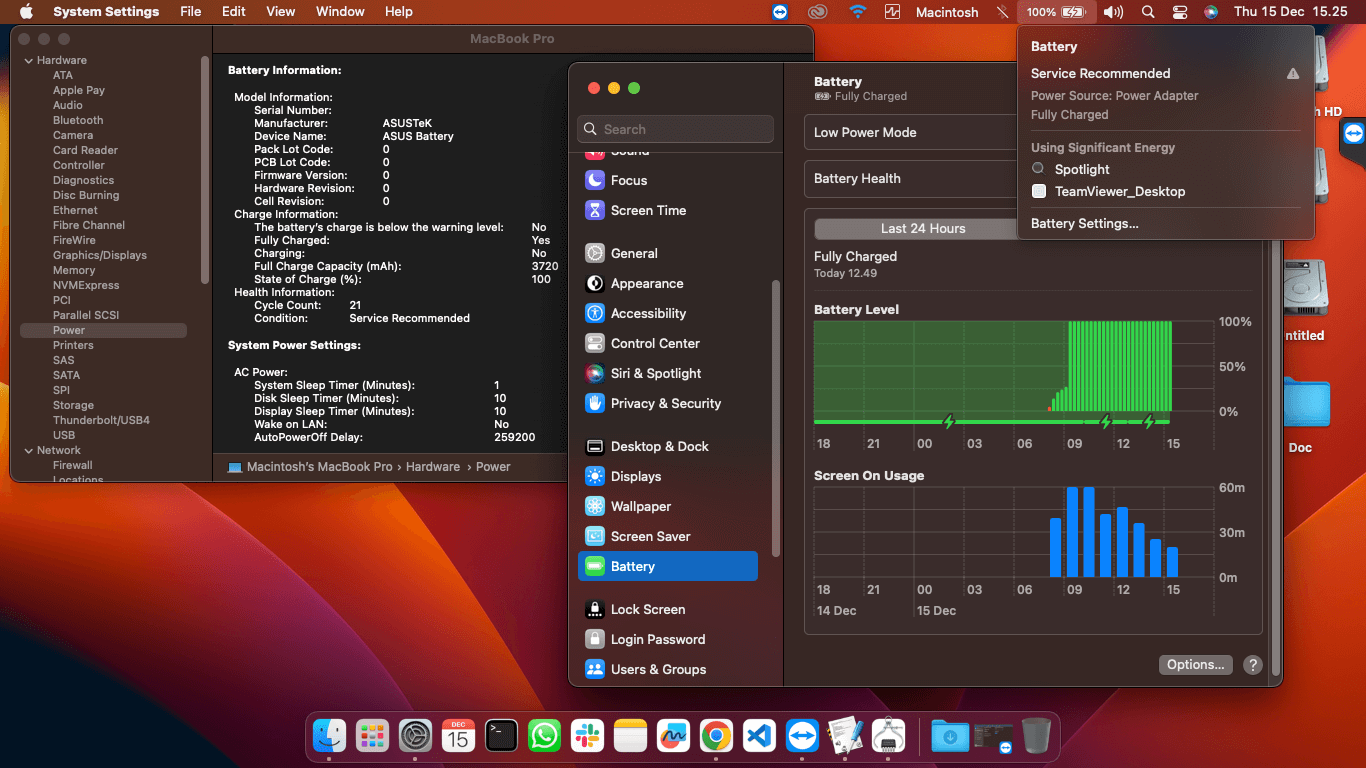Select Firewall under Network
Screen dimensions: 1366x768
pos(73,465)
